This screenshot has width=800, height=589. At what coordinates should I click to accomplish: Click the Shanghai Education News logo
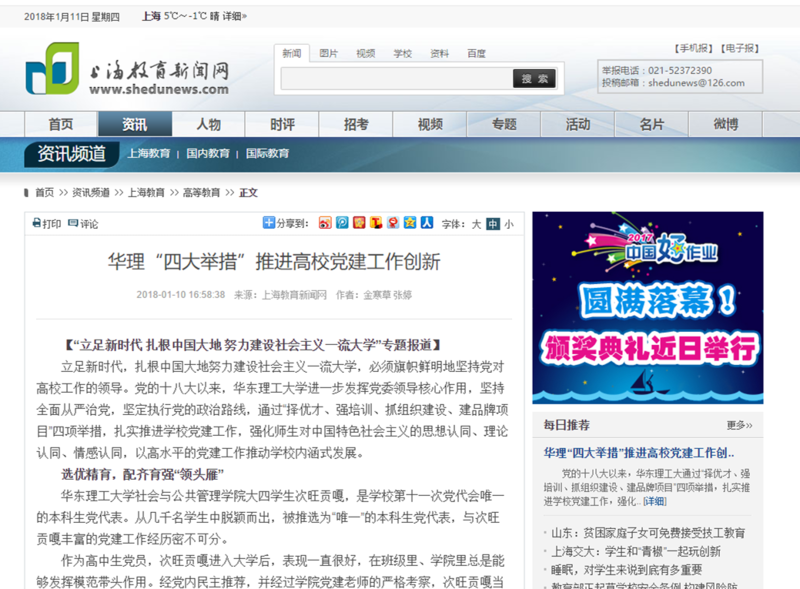coord(128,74)
